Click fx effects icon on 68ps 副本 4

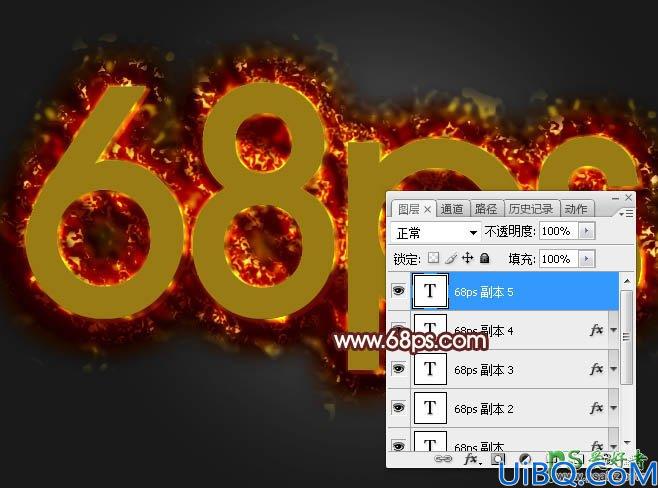596,330
